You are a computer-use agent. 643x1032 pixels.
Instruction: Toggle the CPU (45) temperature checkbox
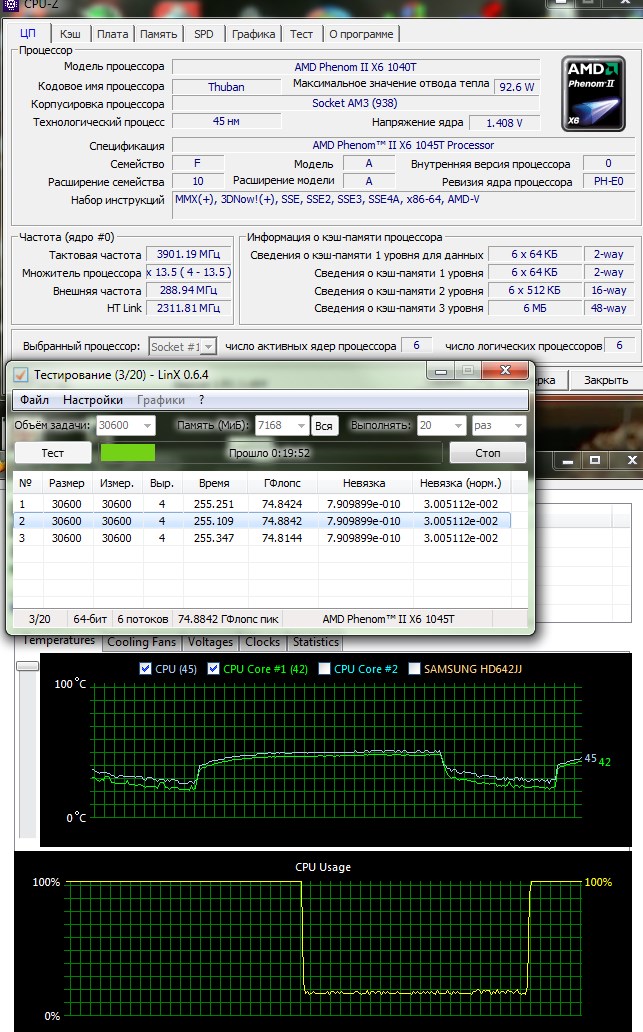click(145, 669)
